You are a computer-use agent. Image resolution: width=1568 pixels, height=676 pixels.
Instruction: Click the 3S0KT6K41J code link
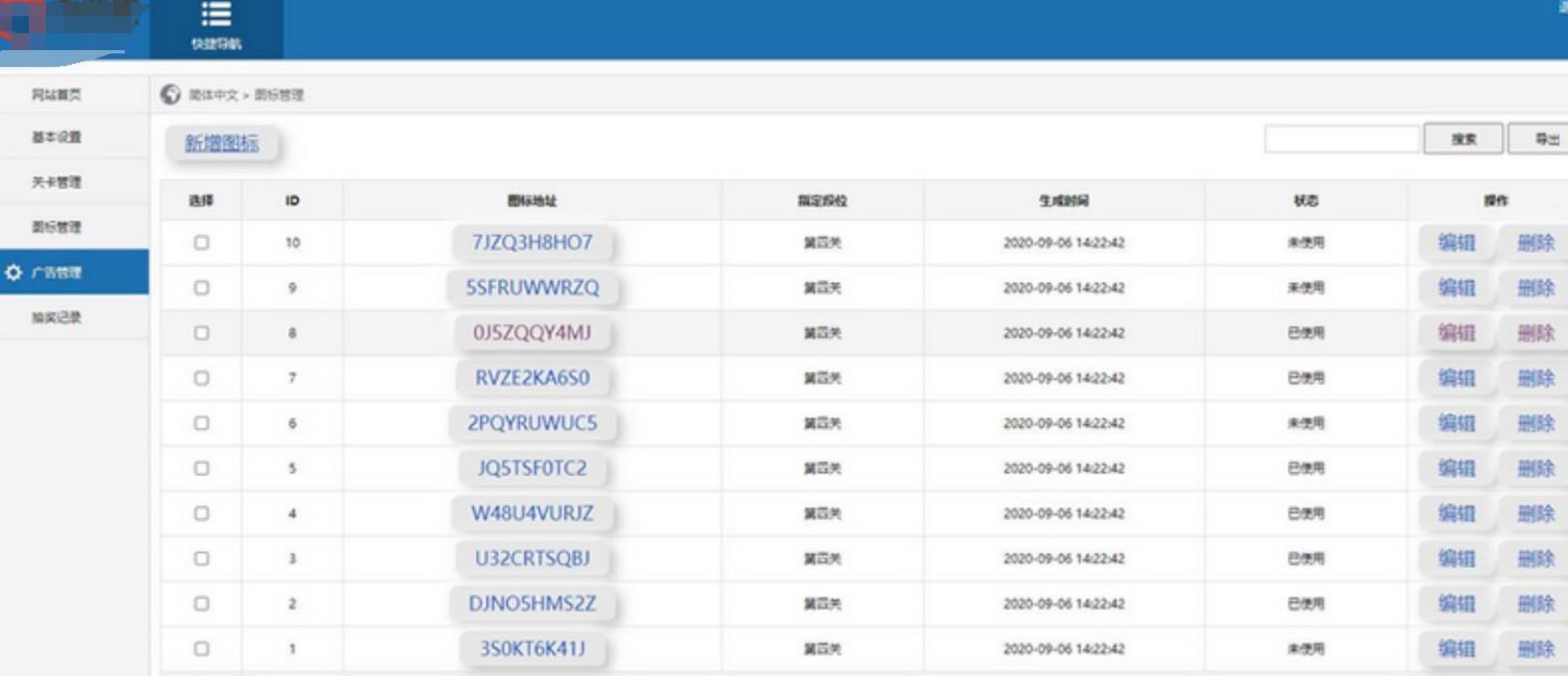pyautogui.click(x=532, y=649)
